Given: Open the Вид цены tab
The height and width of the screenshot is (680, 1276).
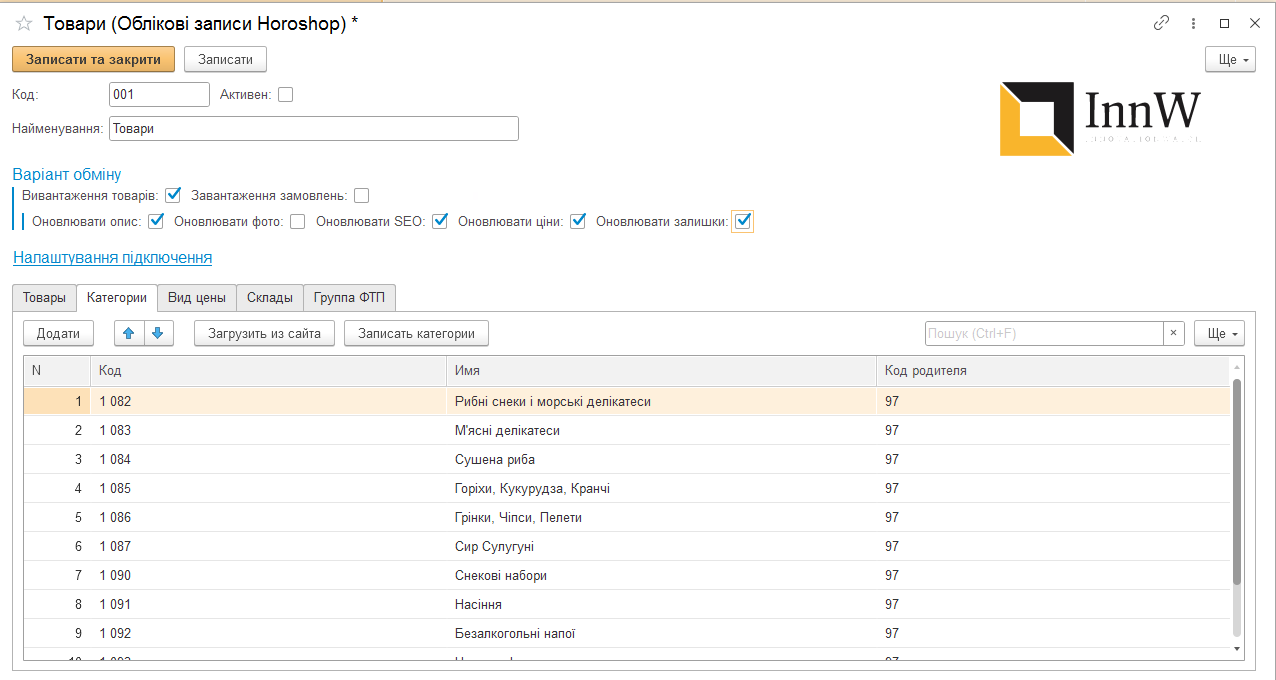Looking at the screenshot, I should tap(197, 298).
